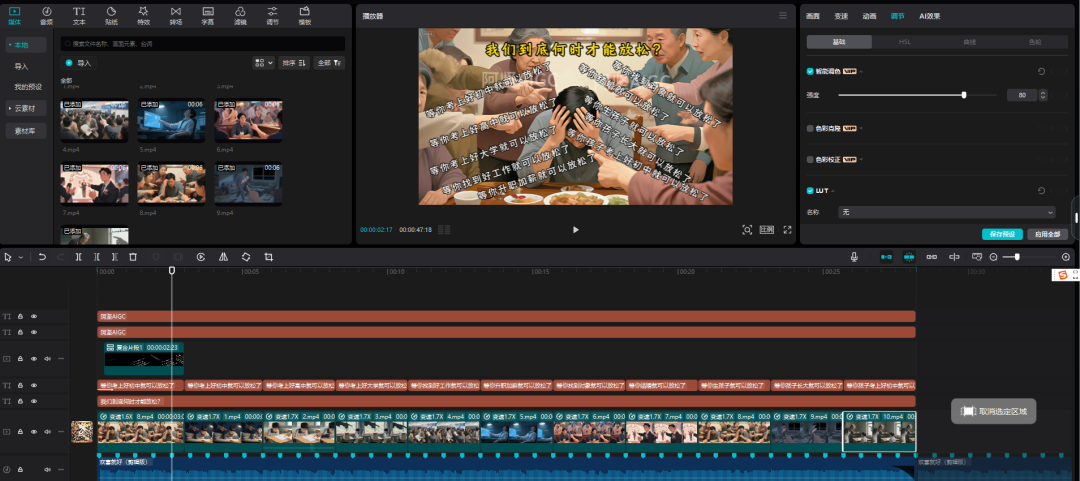Click the reverse playback tool icon
This screenshot has height=481, width=1080.
pos(200,257)
